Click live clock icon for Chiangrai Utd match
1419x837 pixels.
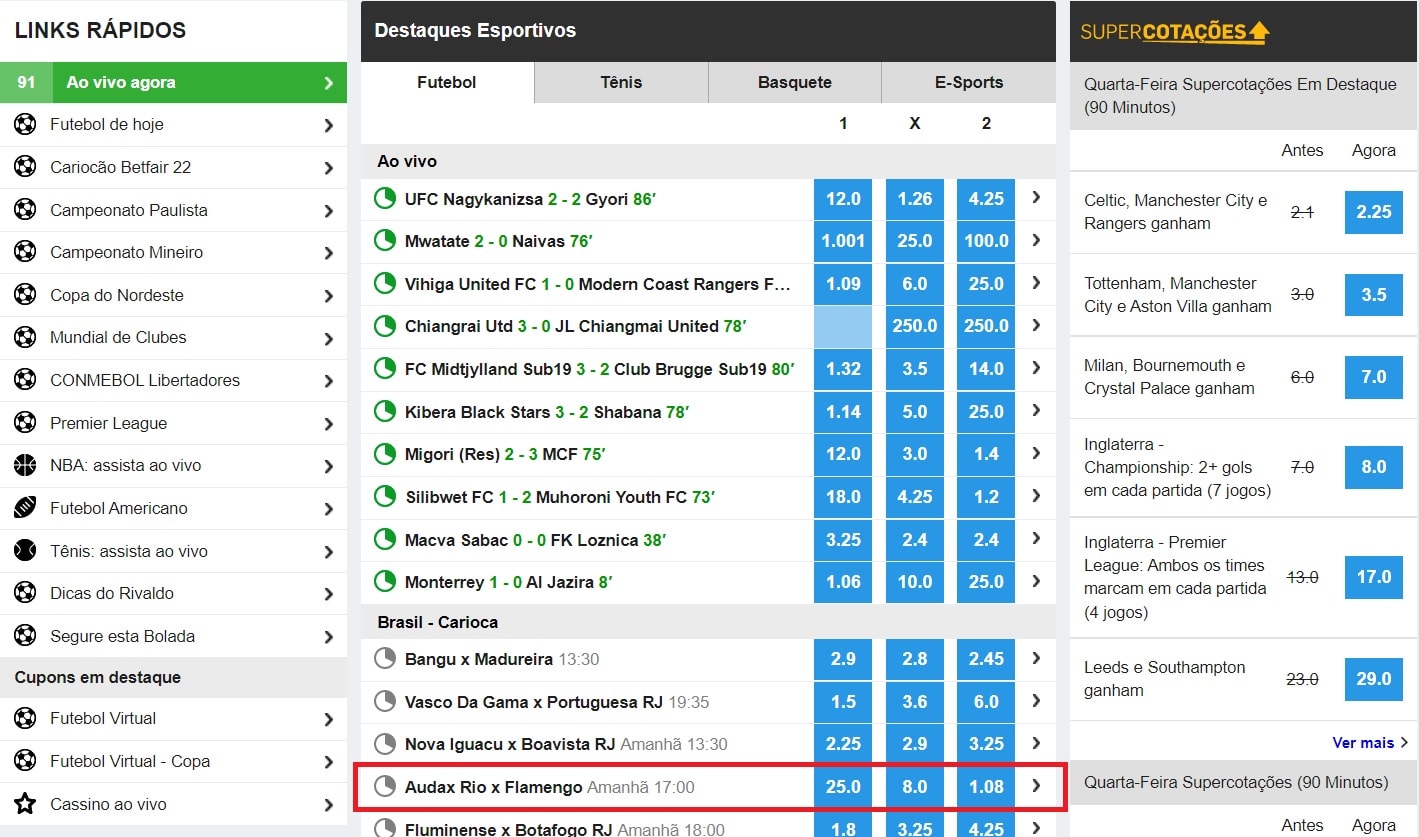click(384, 326)
